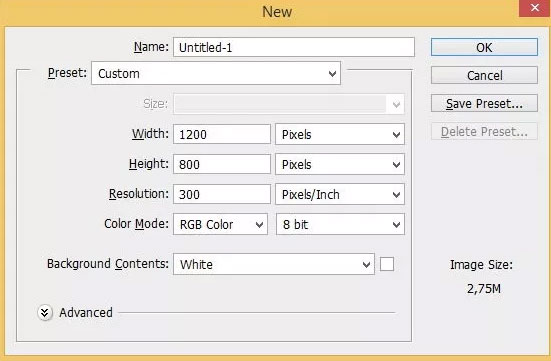
Task: Open the Background Contents White dropdown
Action: (x=274, y=264)
